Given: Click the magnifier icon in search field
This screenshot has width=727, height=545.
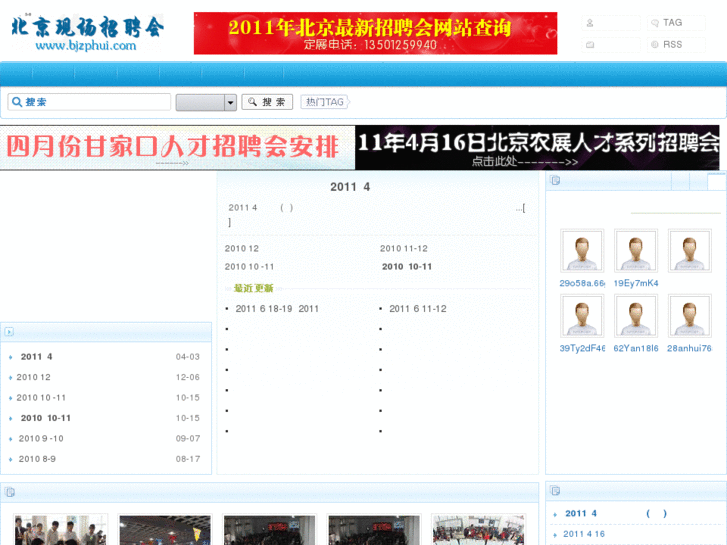Looking at the screenshot, I should coord(17,102).
